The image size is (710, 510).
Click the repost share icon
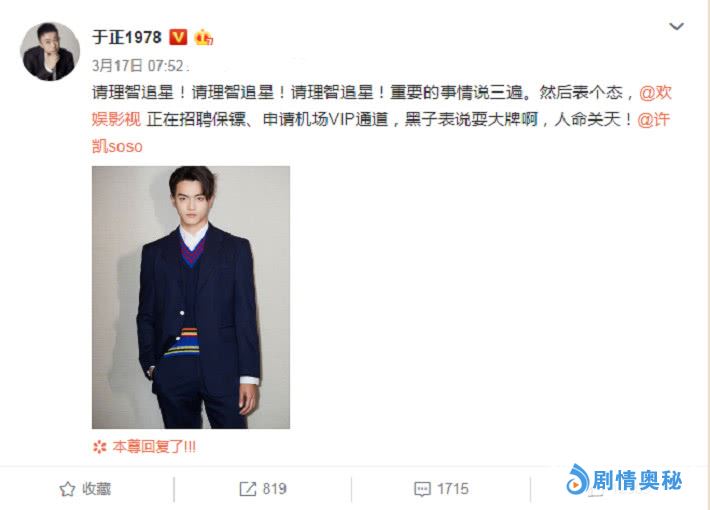(x=247, y=489)
